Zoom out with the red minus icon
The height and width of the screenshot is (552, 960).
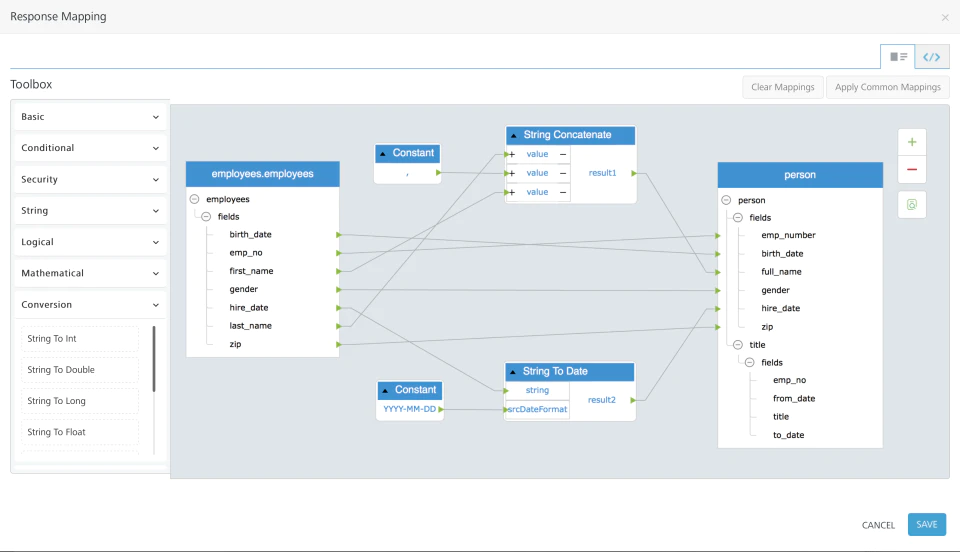912,170
